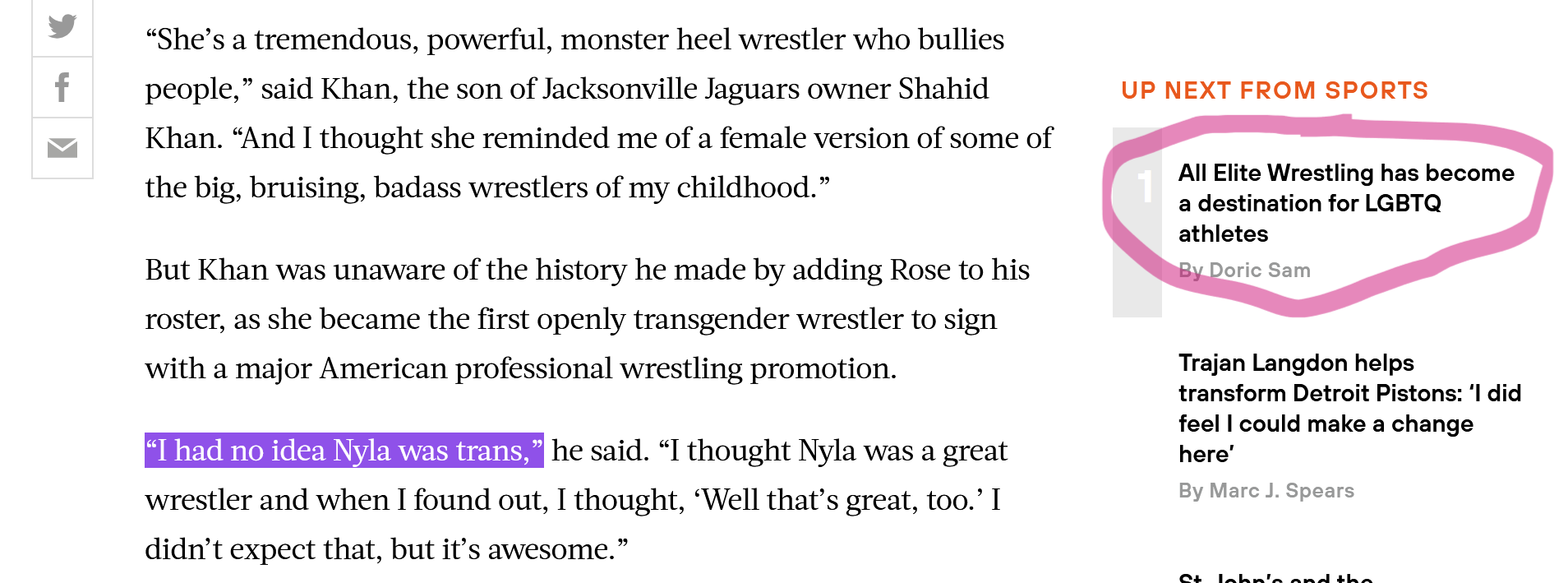Click the highlighted quote about Nyla
The width and height of the screenshot is (1568, 583).
click(x=344, y=451)
